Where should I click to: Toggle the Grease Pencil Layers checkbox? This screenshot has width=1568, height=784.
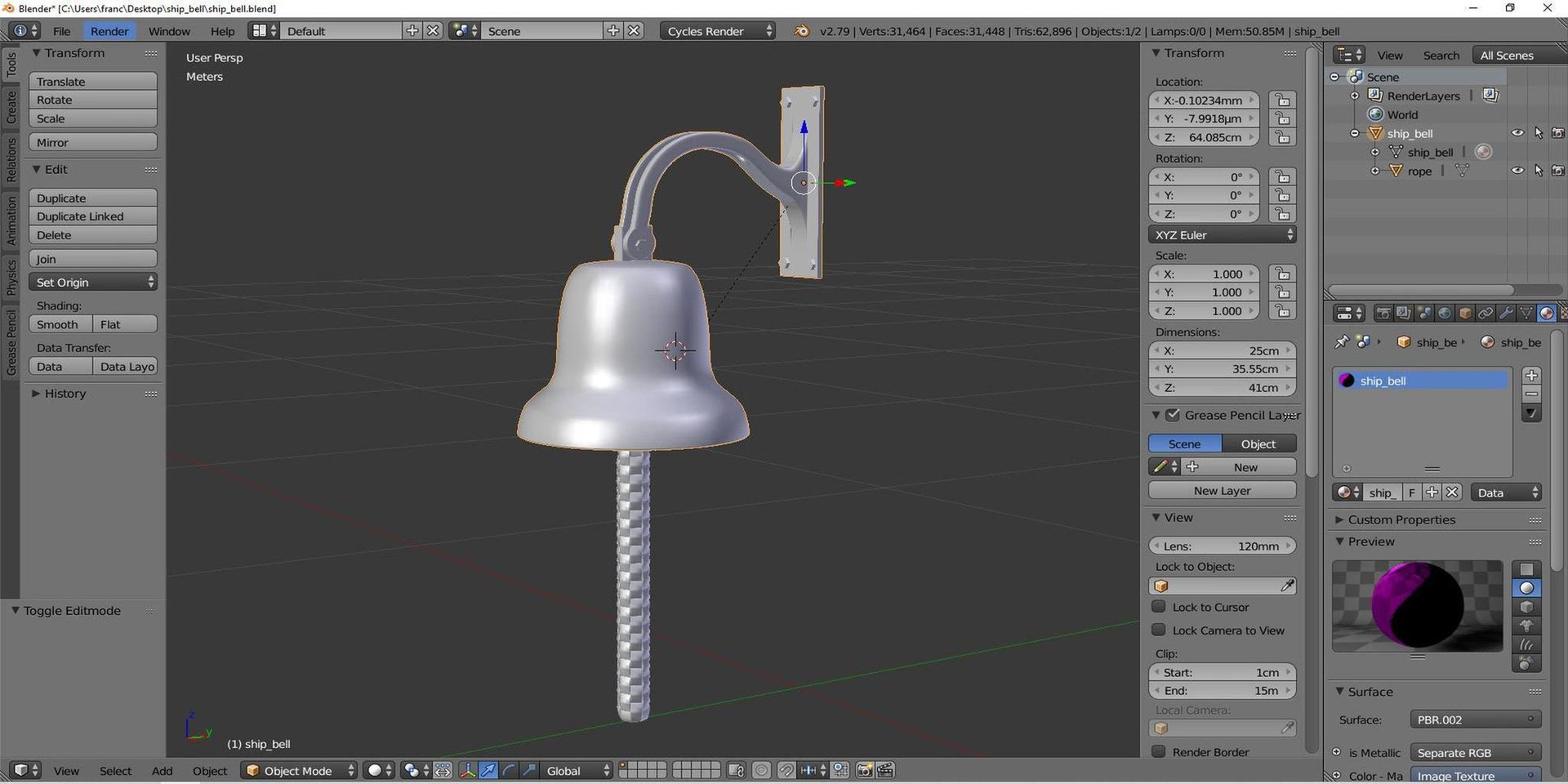[x=1173, y=415]
